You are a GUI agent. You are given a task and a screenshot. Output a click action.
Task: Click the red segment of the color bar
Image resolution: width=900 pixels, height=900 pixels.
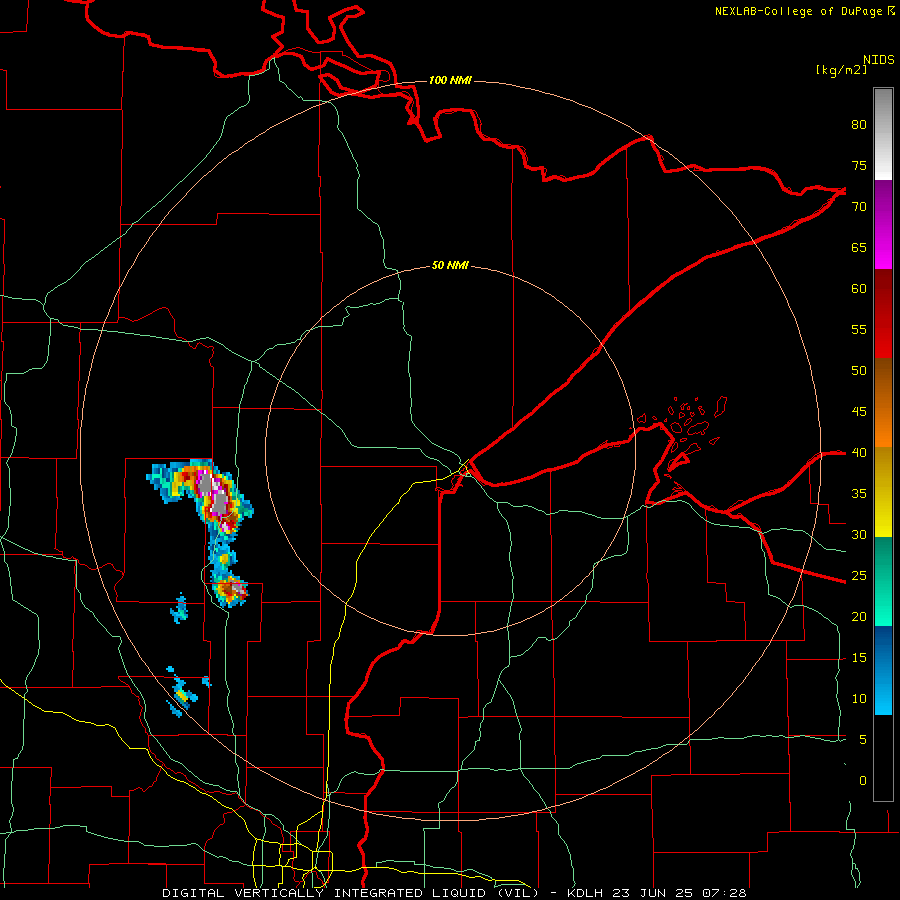[883, 314]
